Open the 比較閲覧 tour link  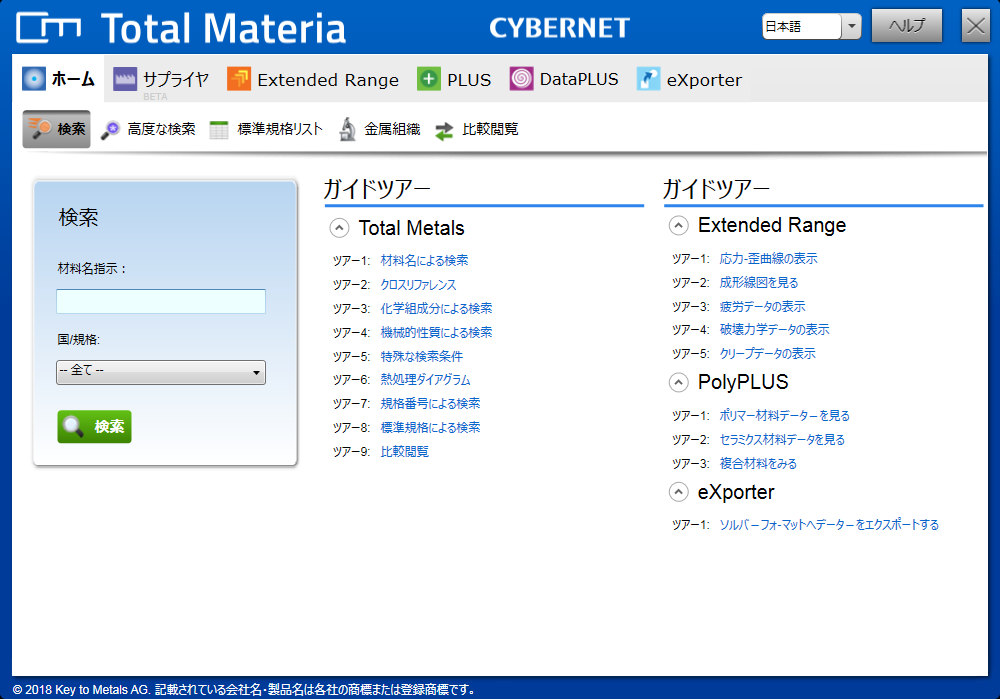[x=404, y=452]
